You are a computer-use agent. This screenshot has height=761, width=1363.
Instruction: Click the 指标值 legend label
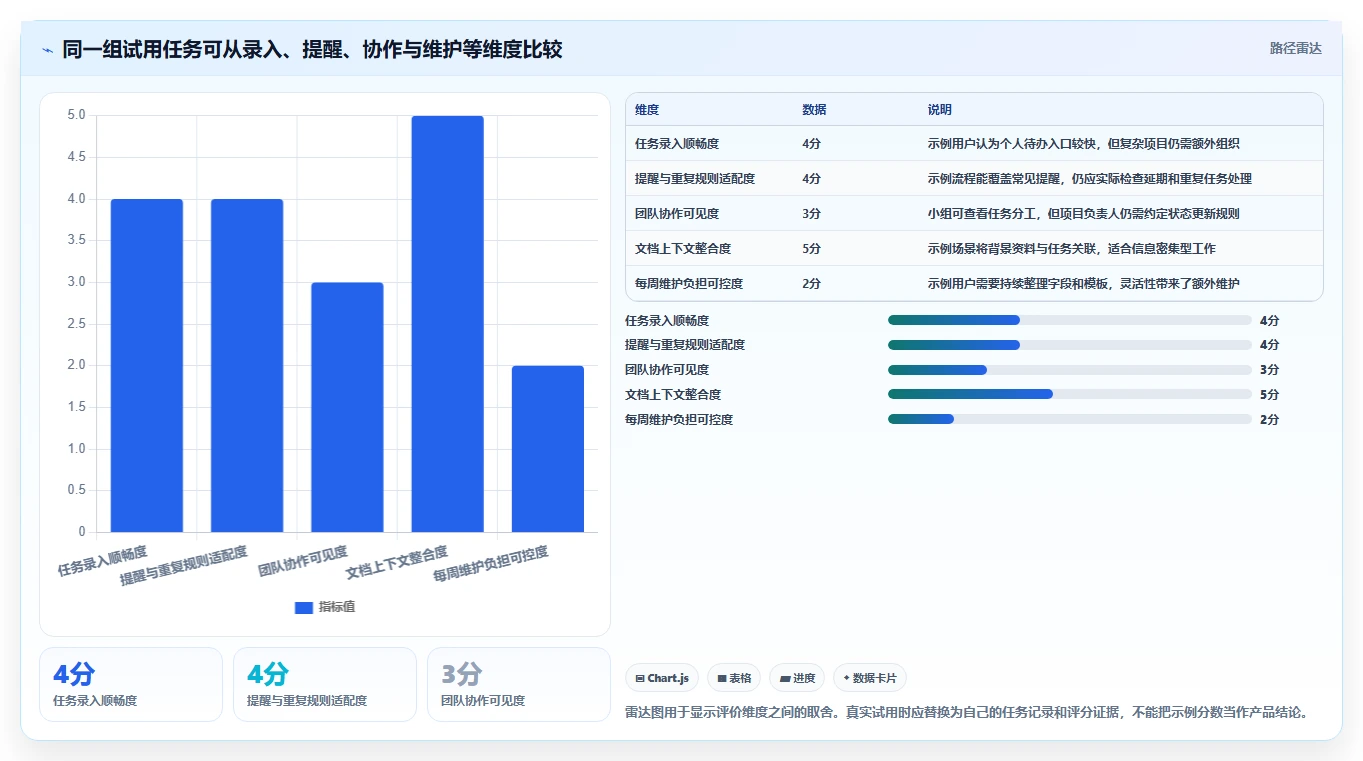(337, 608)
